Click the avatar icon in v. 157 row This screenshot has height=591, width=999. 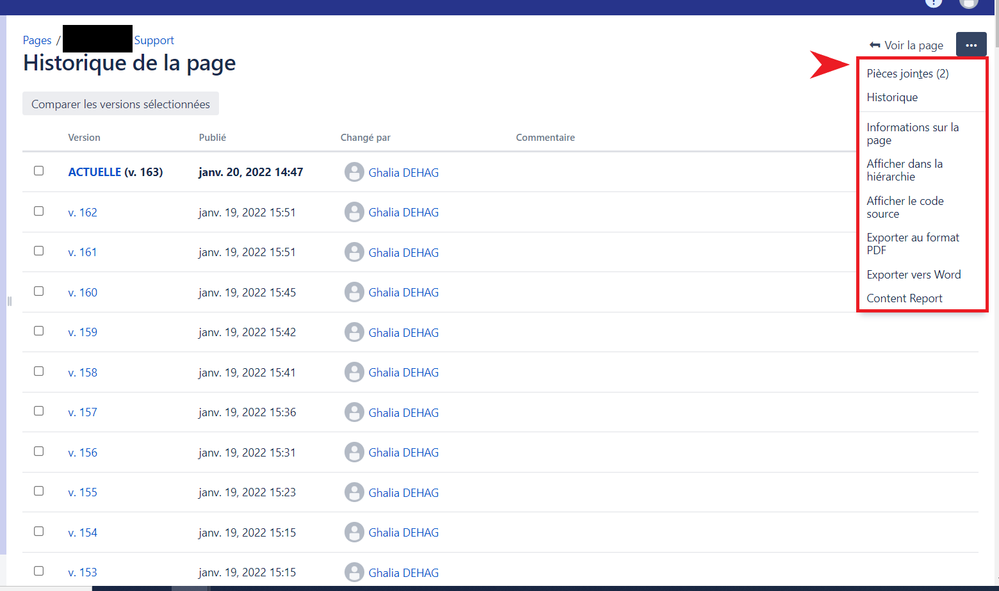pyautogui.click(x=354, y=413)
